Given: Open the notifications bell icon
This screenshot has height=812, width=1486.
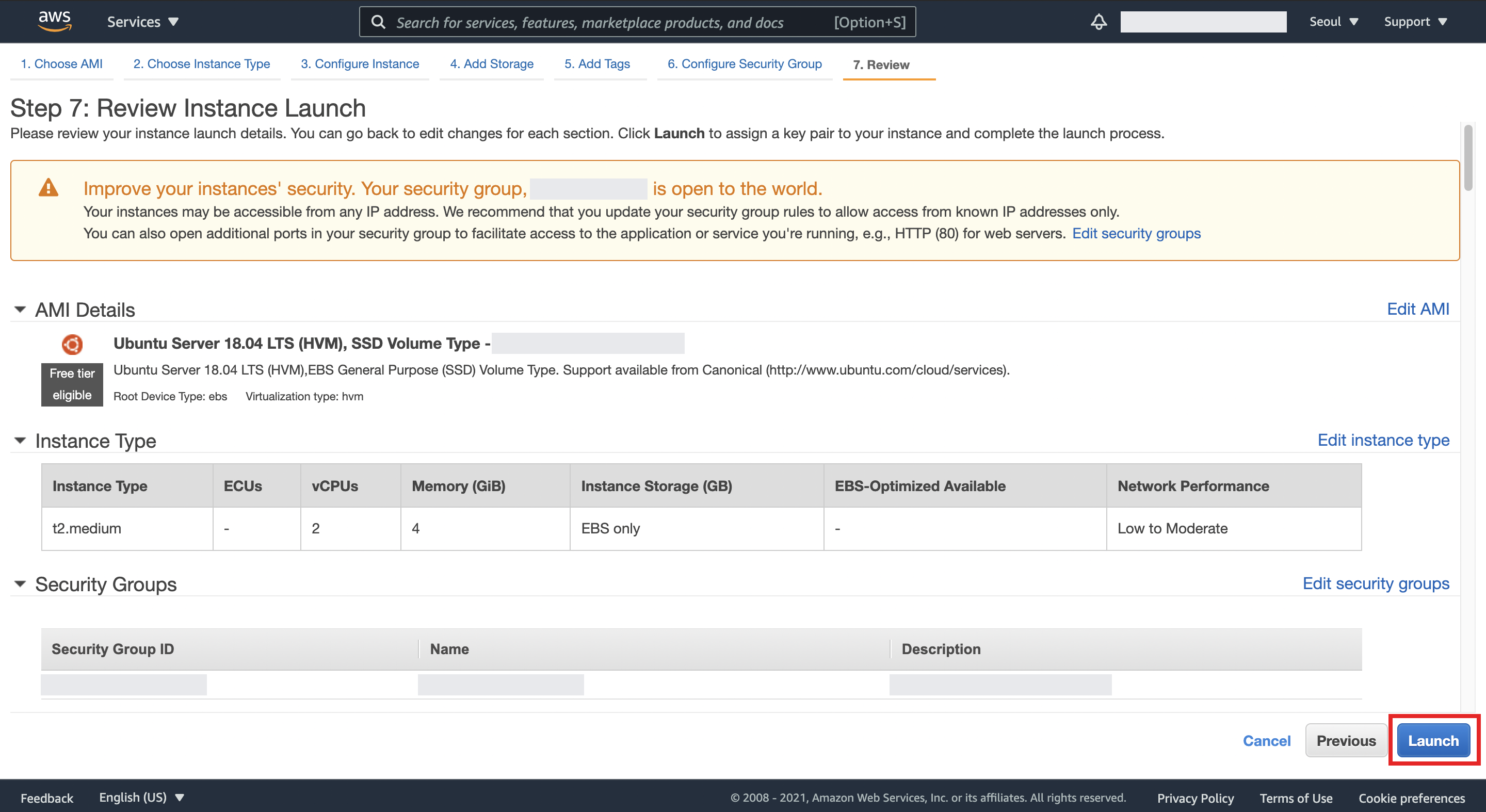Looking at the screenshot, I should (x=1099, y=22).
